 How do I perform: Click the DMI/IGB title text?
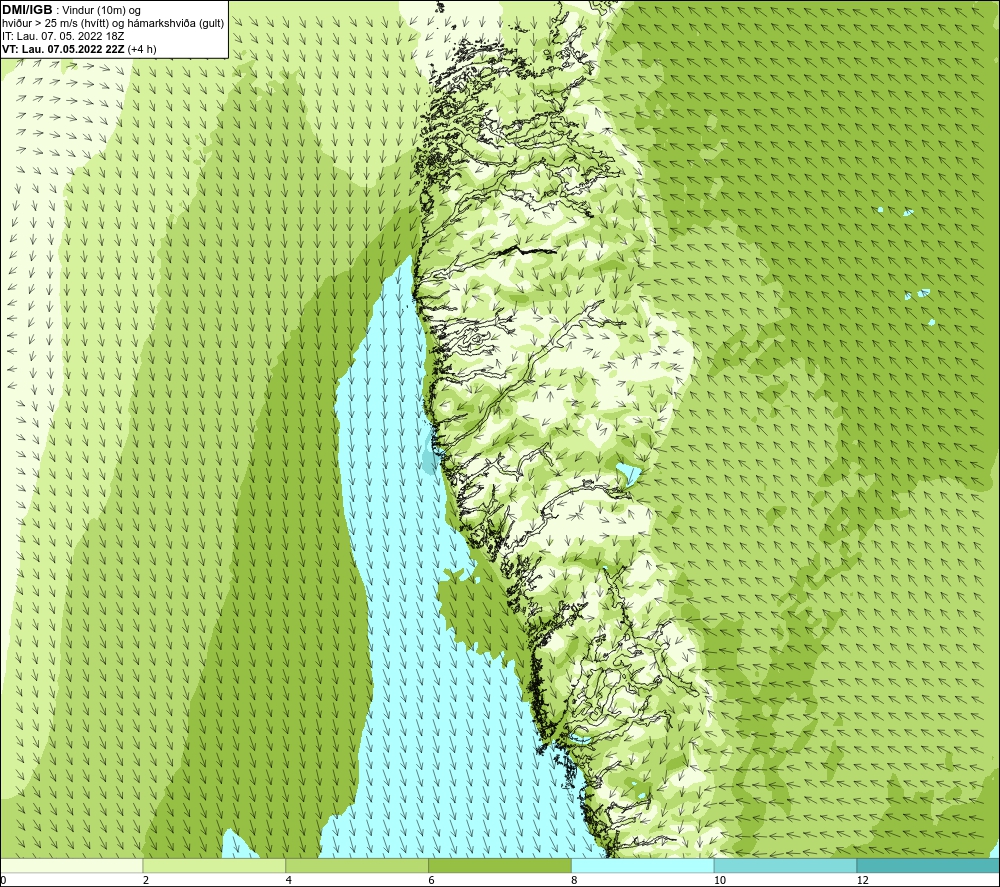(27, 10)
